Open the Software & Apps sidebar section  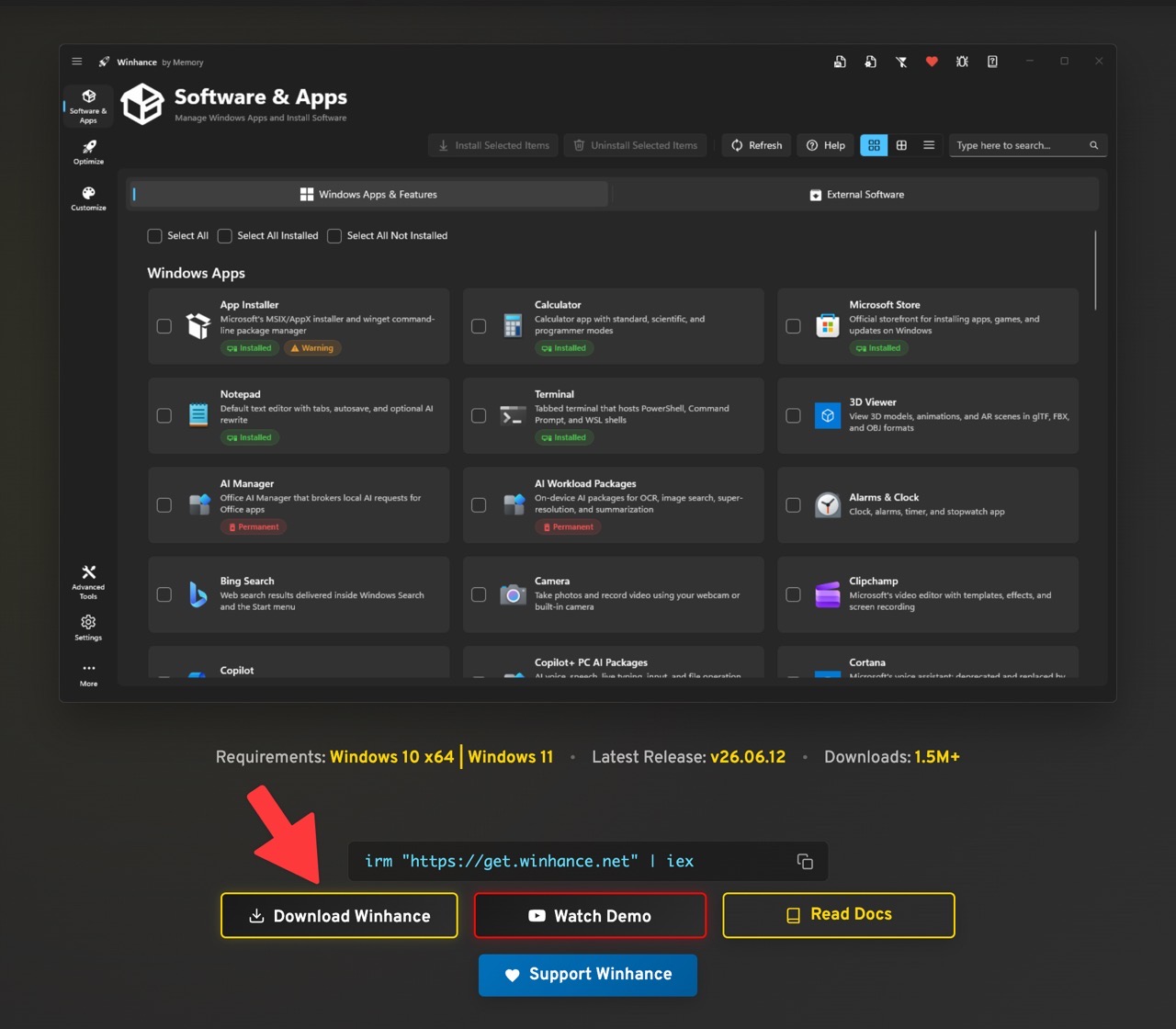click(x=88, y=106)
